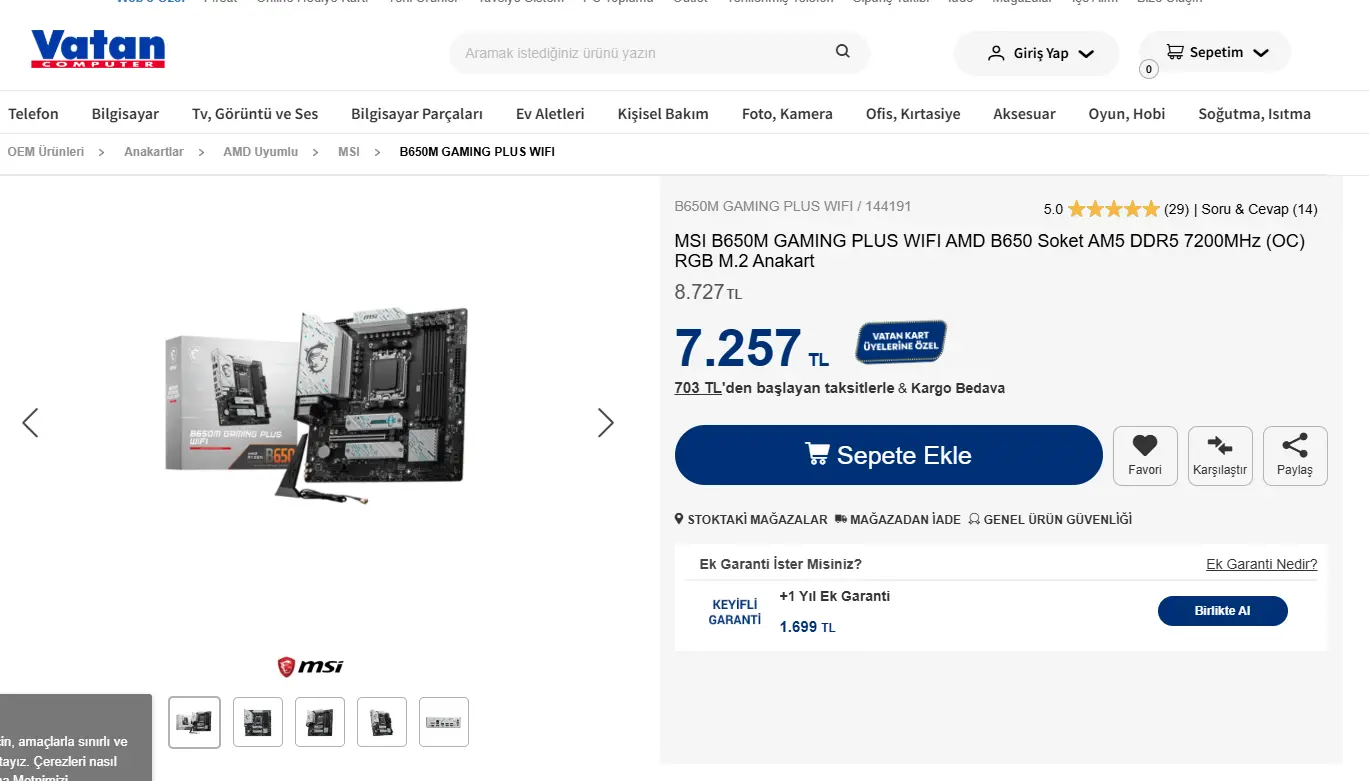Select the fourth product thumbnail
The image size is (1369, 781).
click(x=382, y=722)
